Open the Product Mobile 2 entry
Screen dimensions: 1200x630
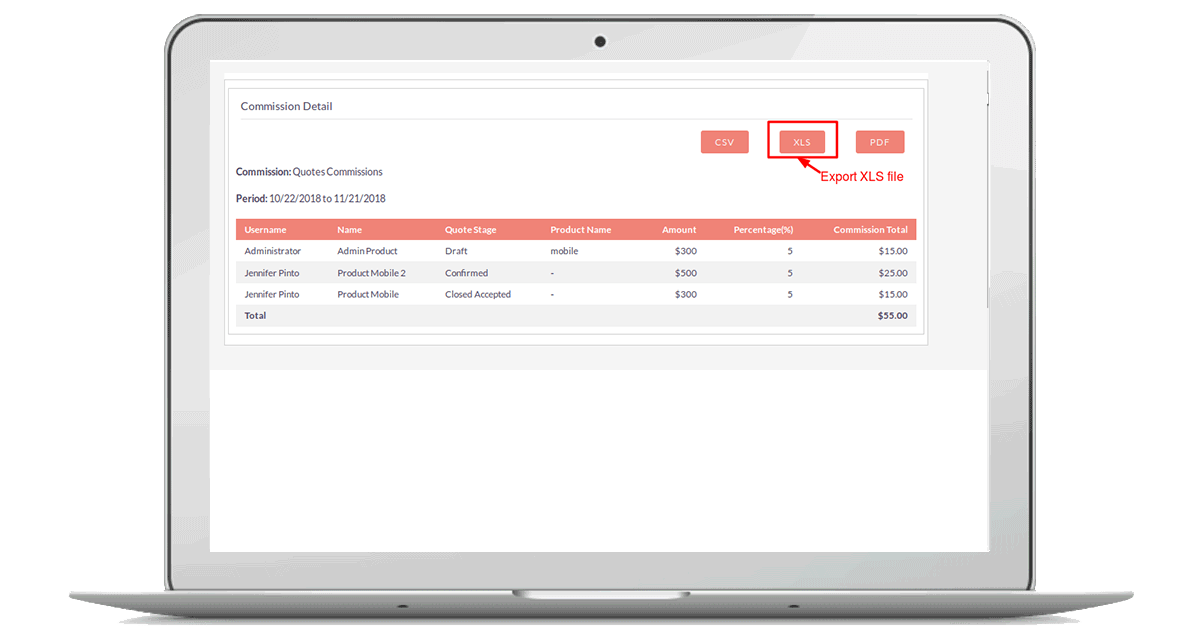(x=371, y=273)
